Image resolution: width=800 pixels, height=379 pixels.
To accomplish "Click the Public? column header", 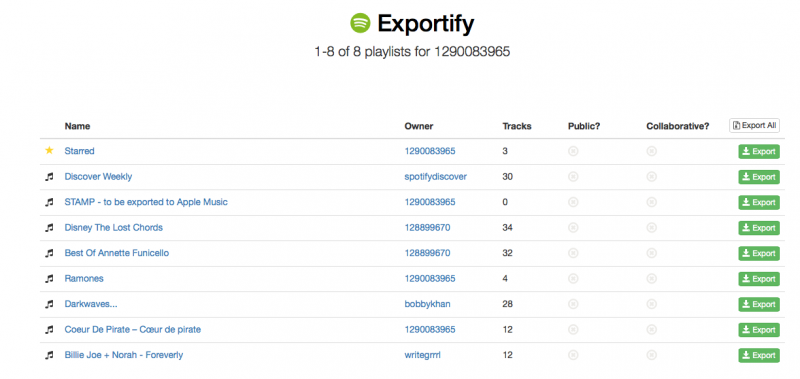I will click(x=584, y=126).
